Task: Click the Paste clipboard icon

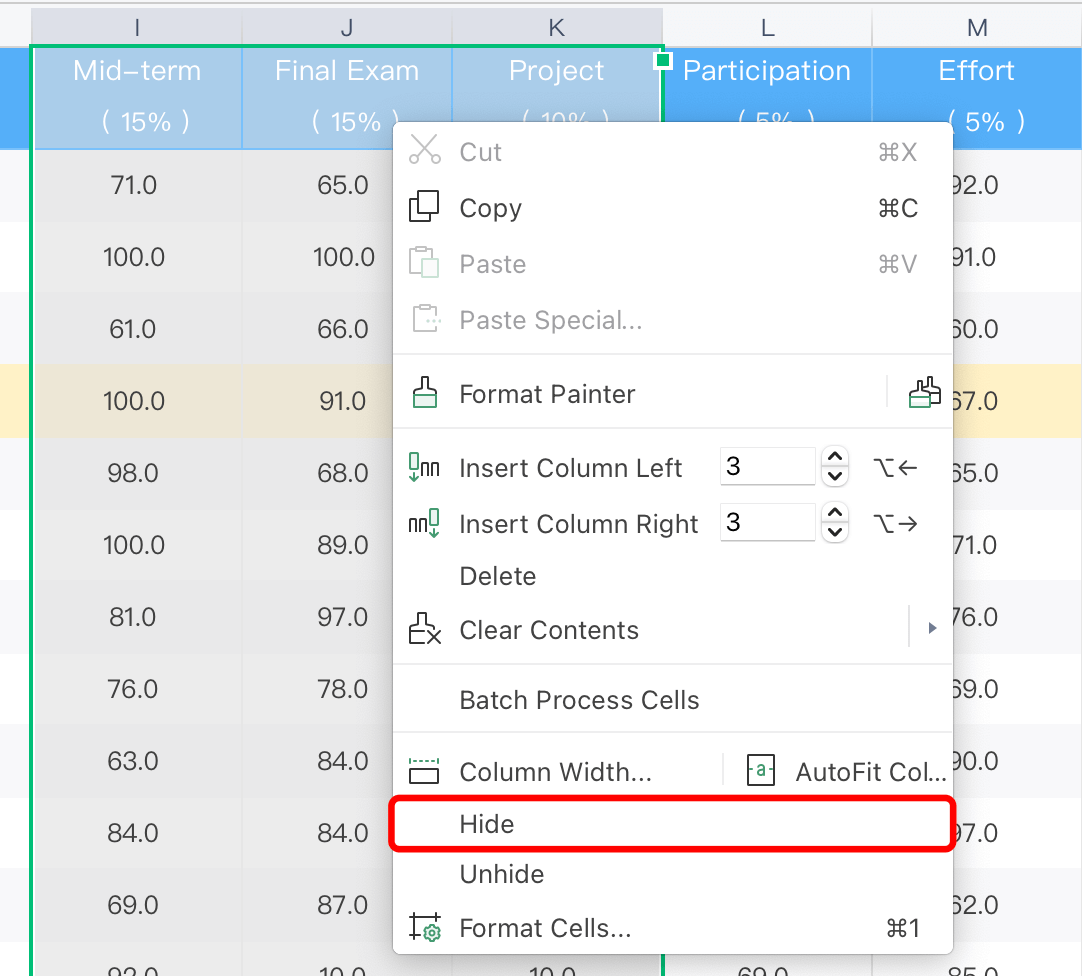Action: click(x=425, y=263)
